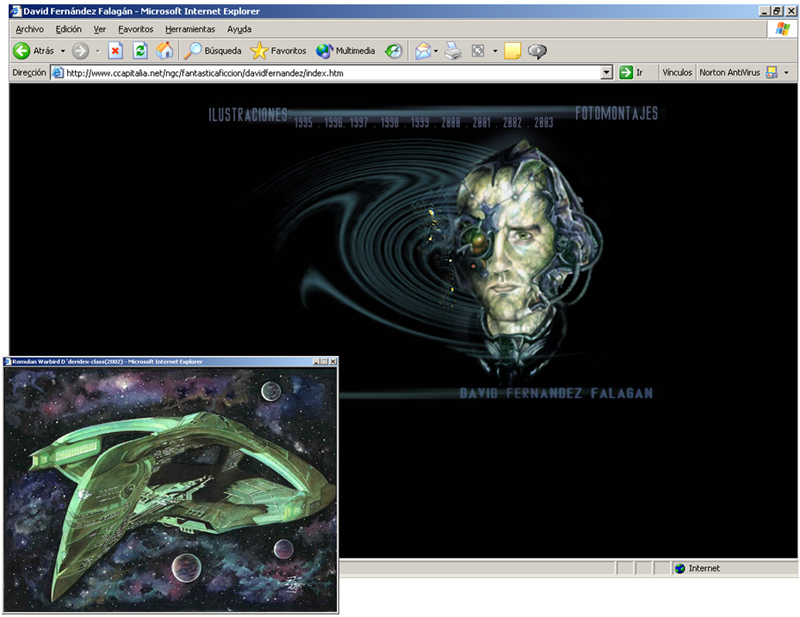
Task: Open the Favoritos star toolbar button
Action: [x=278, y=51]
